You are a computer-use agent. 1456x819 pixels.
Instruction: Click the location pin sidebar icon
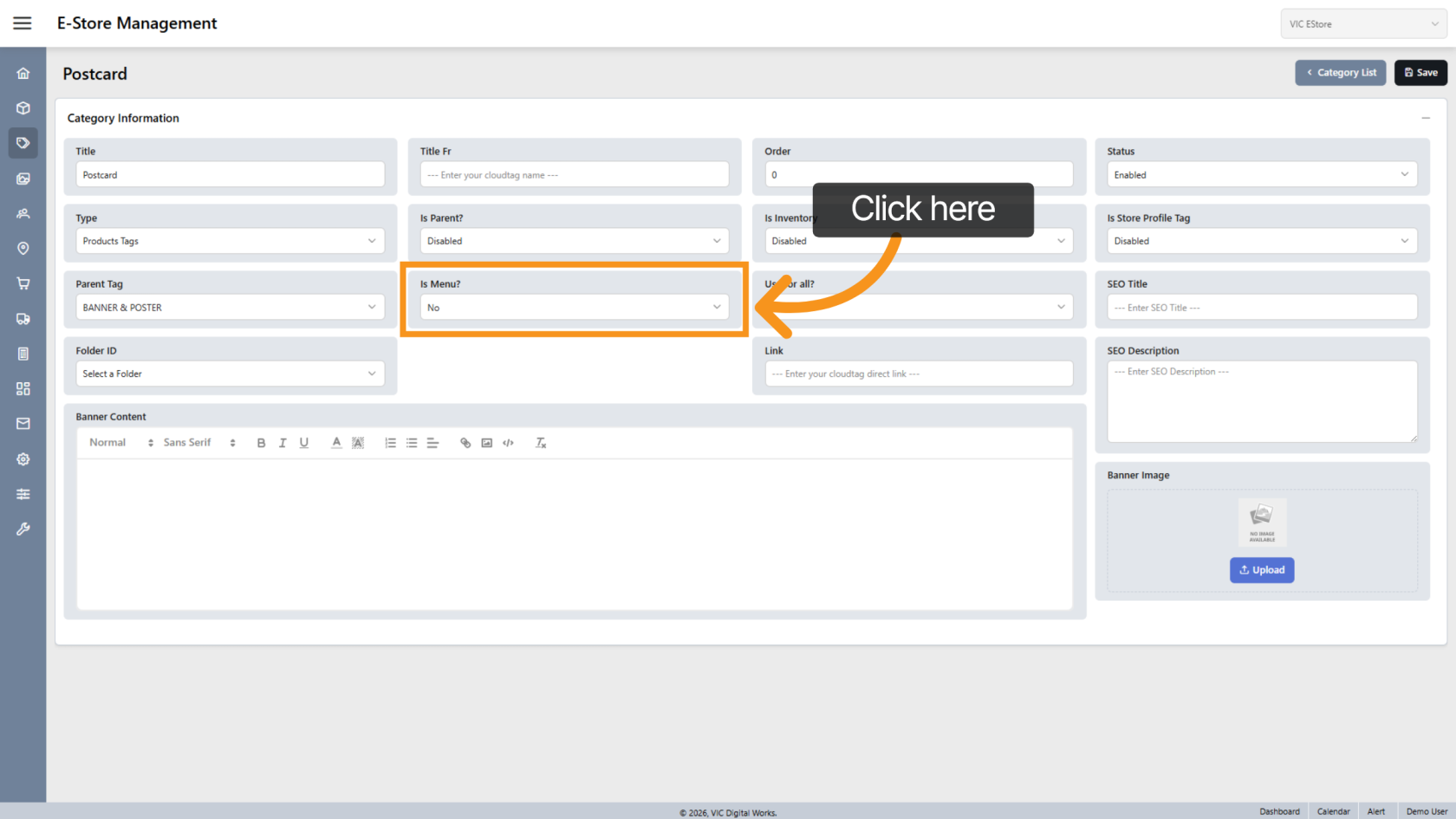[23, 249]
